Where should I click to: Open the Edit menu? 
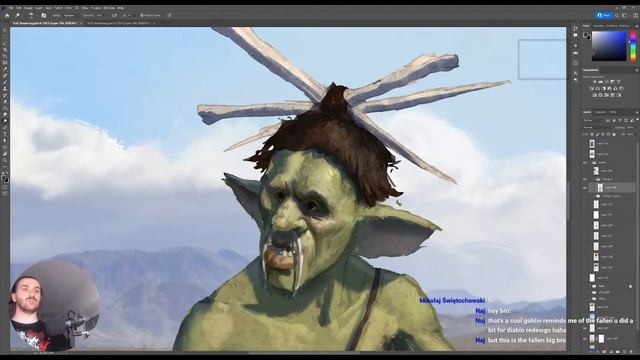click(19, 8)
